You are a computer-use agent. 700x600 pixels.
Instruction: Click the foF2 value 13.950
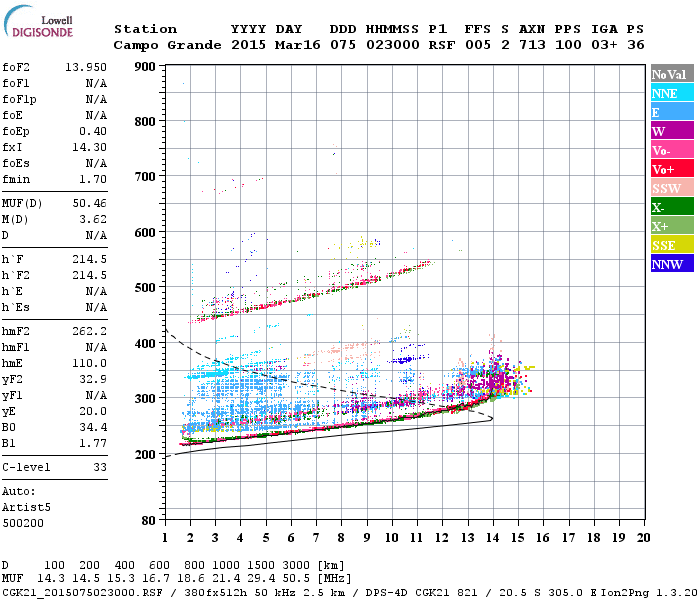click(86, 67)
